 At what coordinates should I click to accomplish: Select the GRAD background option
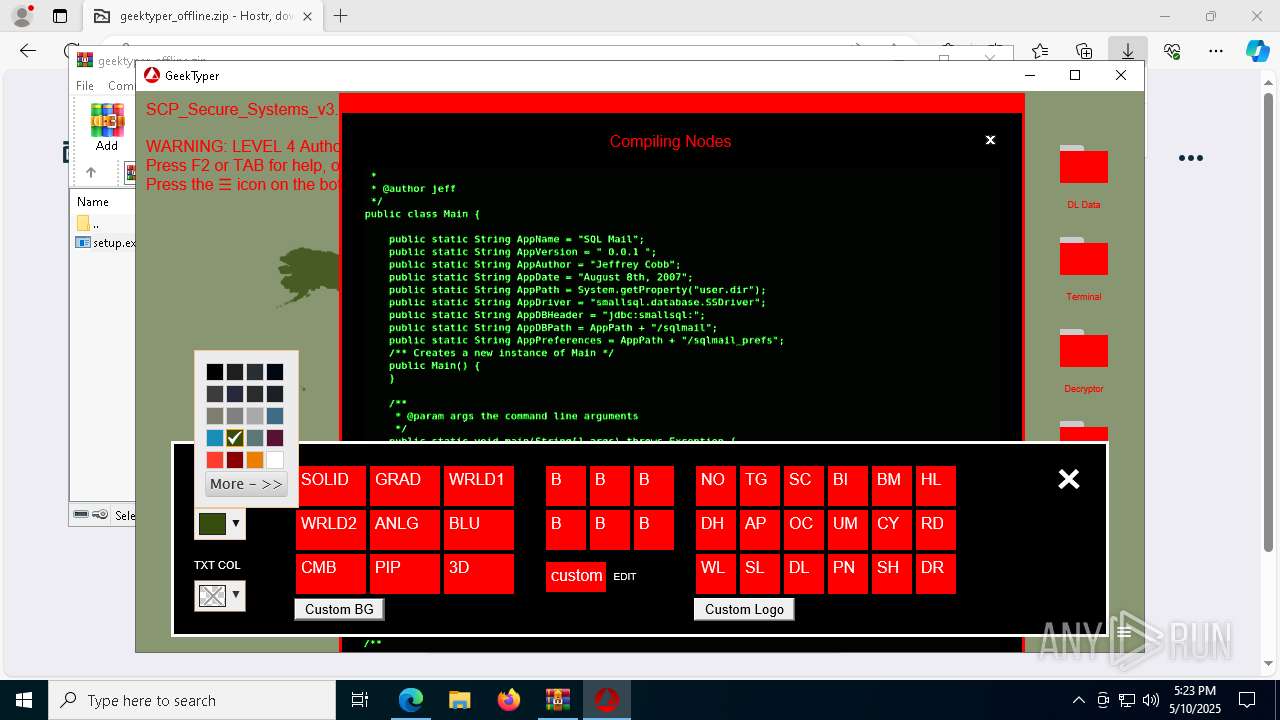pyautogui.click(x=405, y=486)
